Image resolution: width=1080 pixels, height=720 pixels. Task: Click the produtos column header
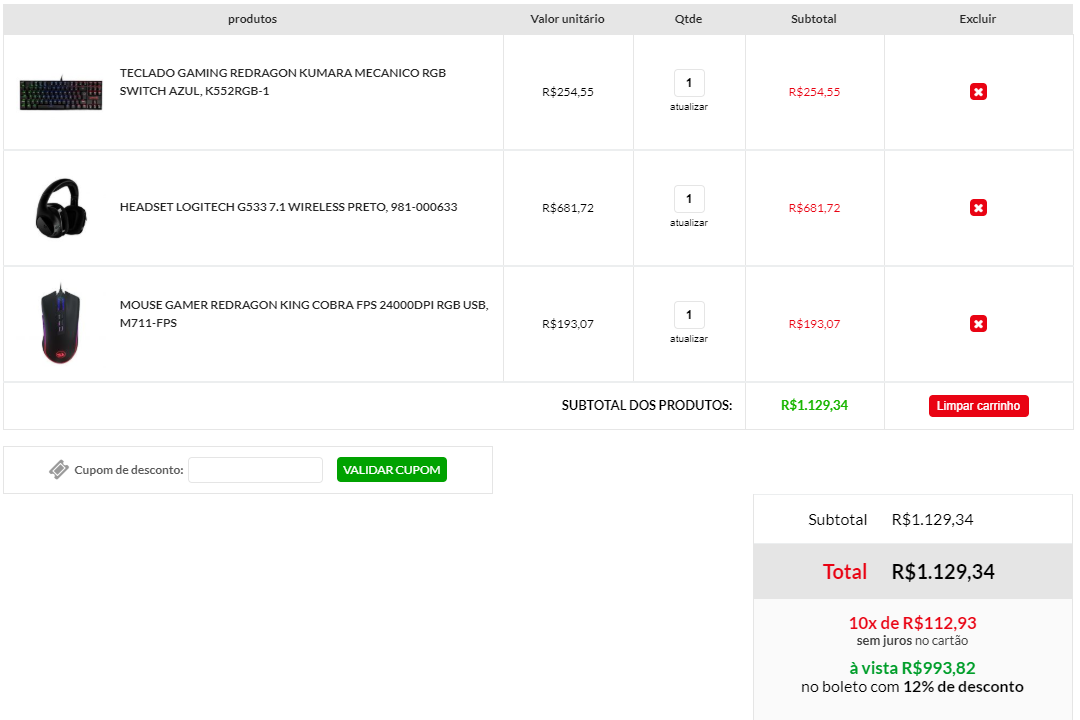click(x=252, y=19)
